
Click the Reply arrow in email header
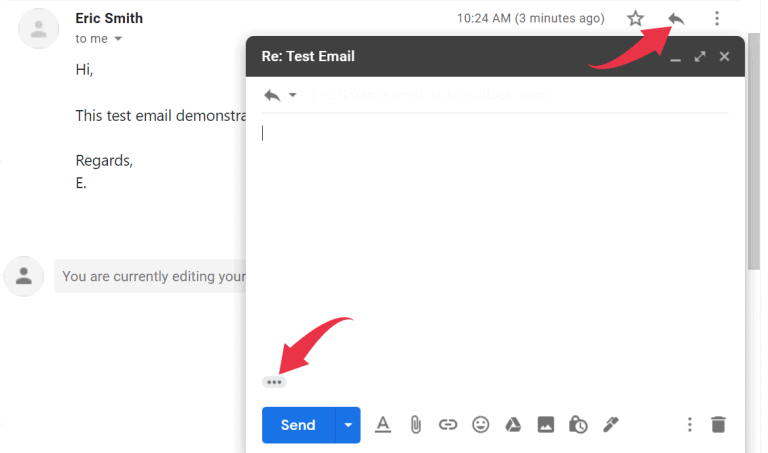pyautogui.click(x=676, y=18)
